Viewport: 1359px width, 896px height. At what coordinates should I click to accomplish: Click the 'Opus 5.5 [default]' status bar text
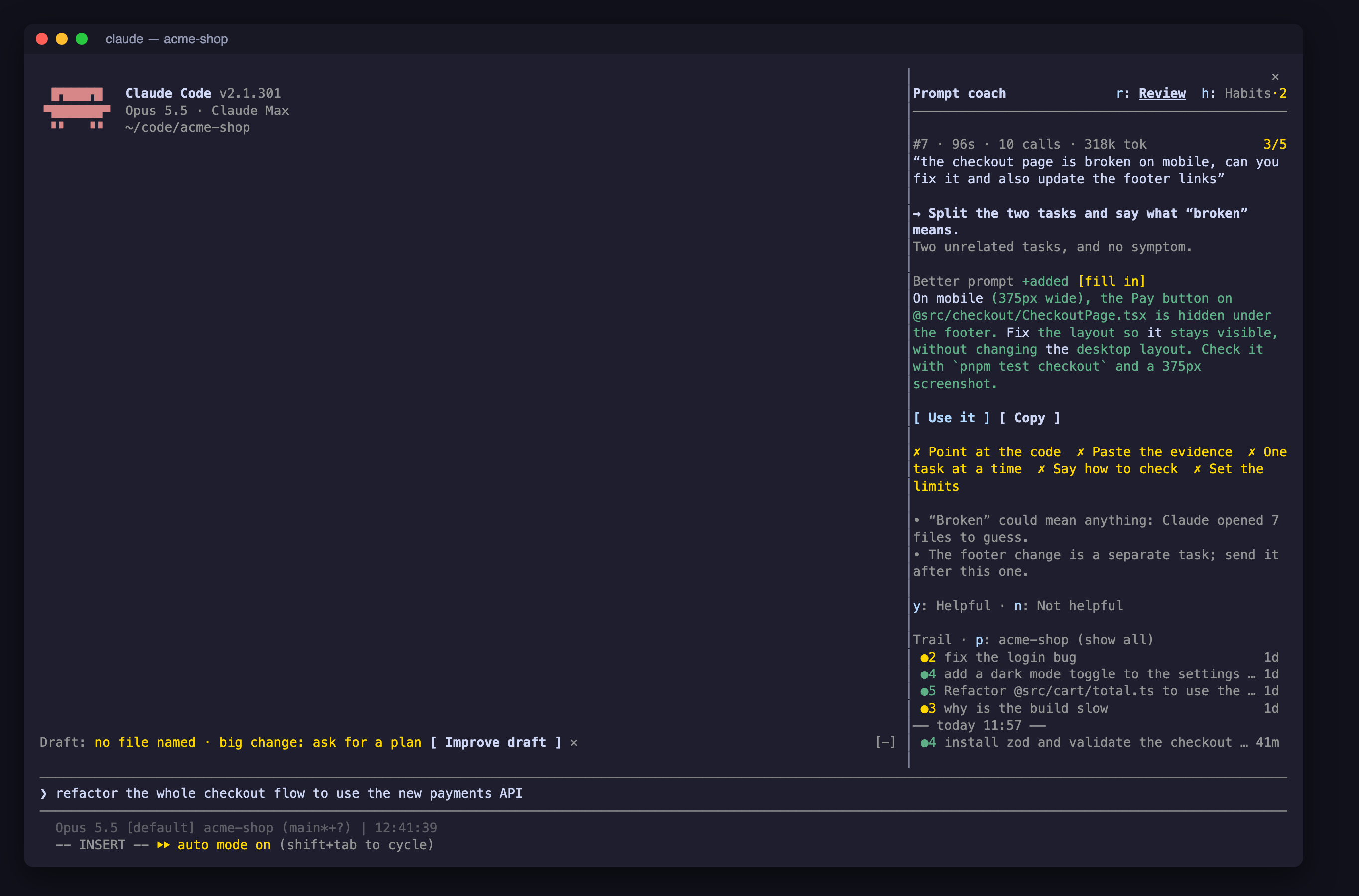(x=125, y=828)
